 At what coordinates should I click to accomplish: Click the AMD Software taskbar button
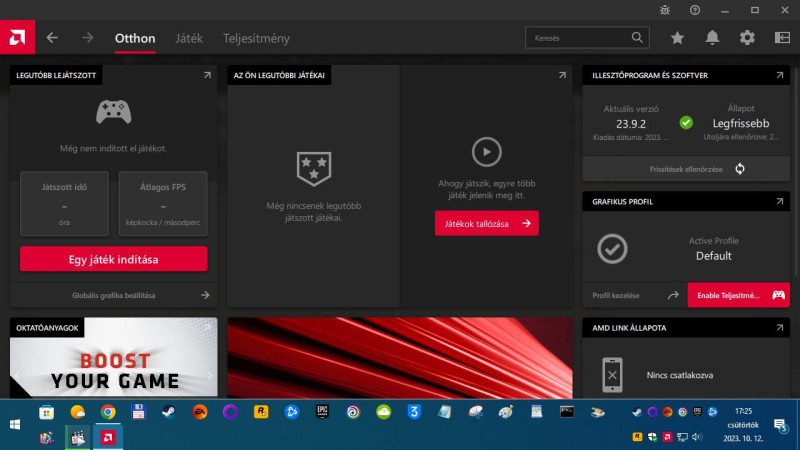tap(108, 437)
